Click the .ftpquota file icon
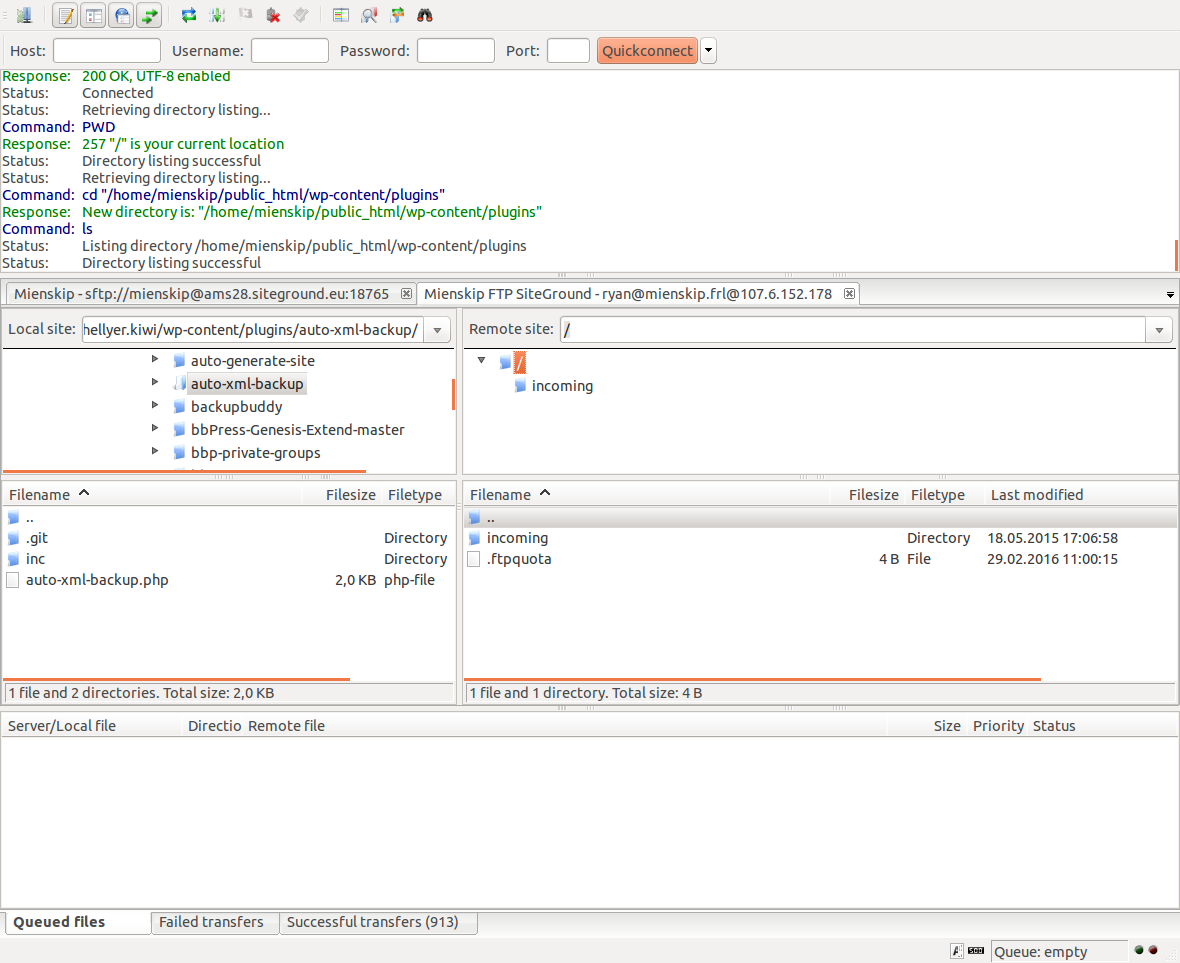Viewport: 1180px width, 963px height. pos(473,559)
